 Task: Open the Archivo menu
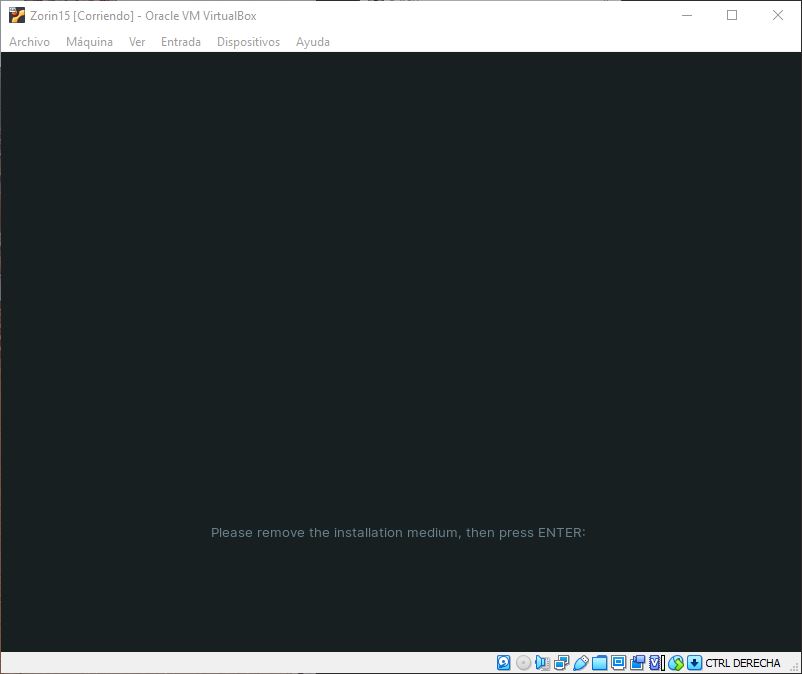(29, 42)
